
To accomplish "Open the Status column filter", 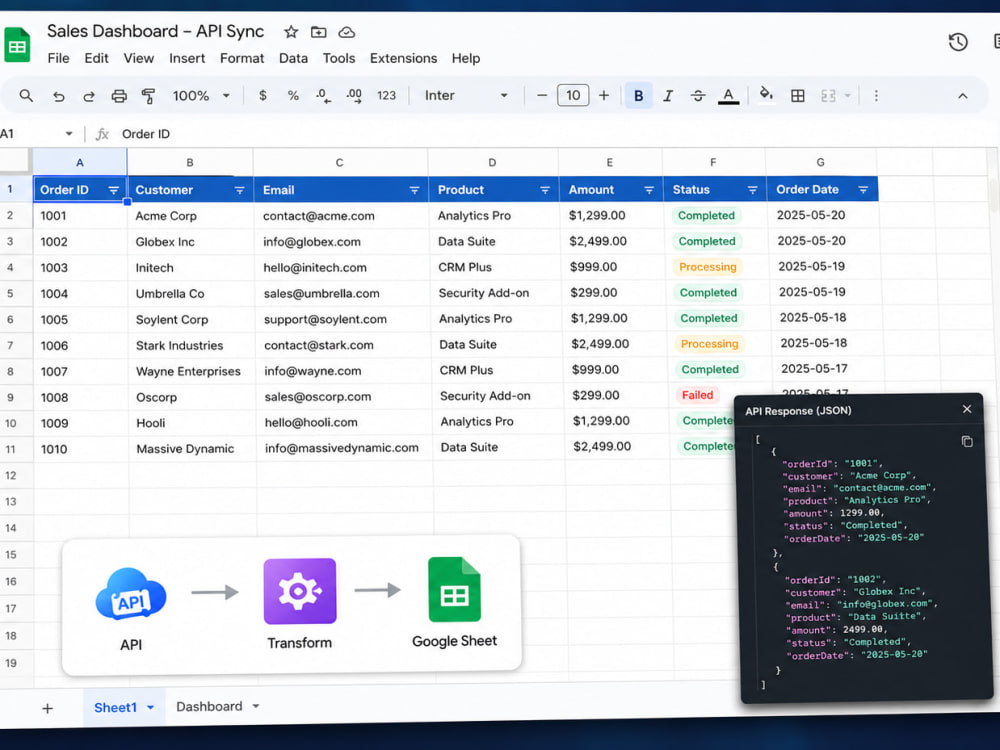I will pos(753,190).
